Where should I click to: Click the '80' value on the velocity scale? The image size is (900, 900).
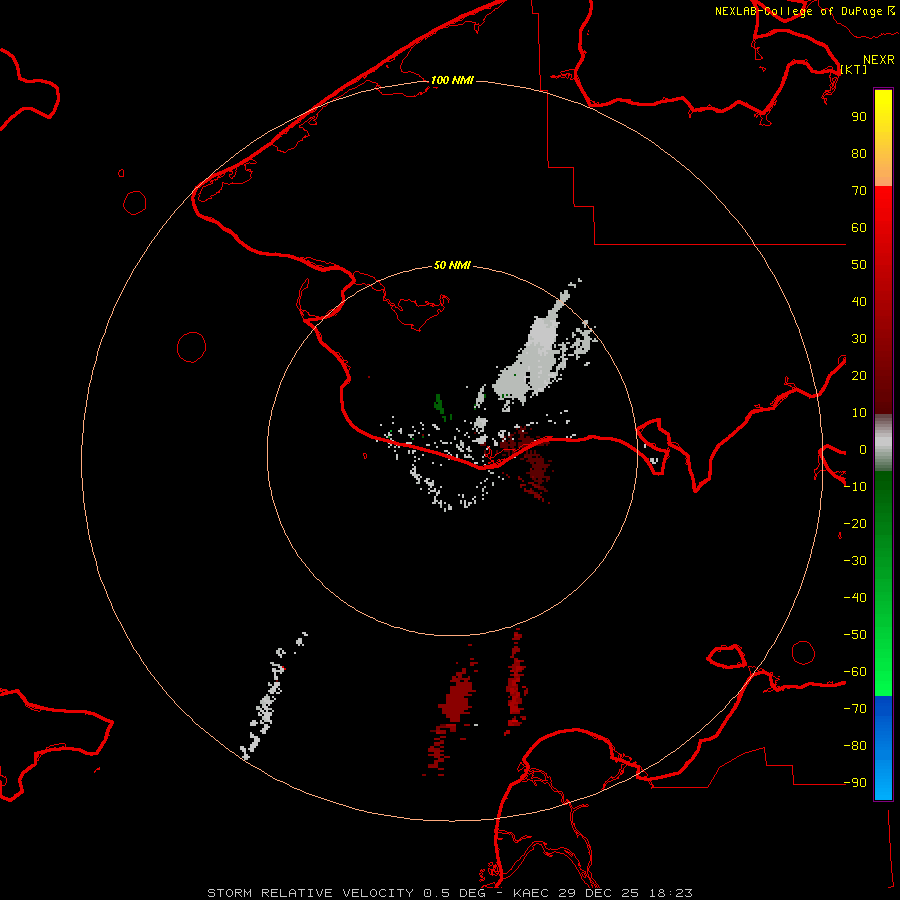coord(859,153)
